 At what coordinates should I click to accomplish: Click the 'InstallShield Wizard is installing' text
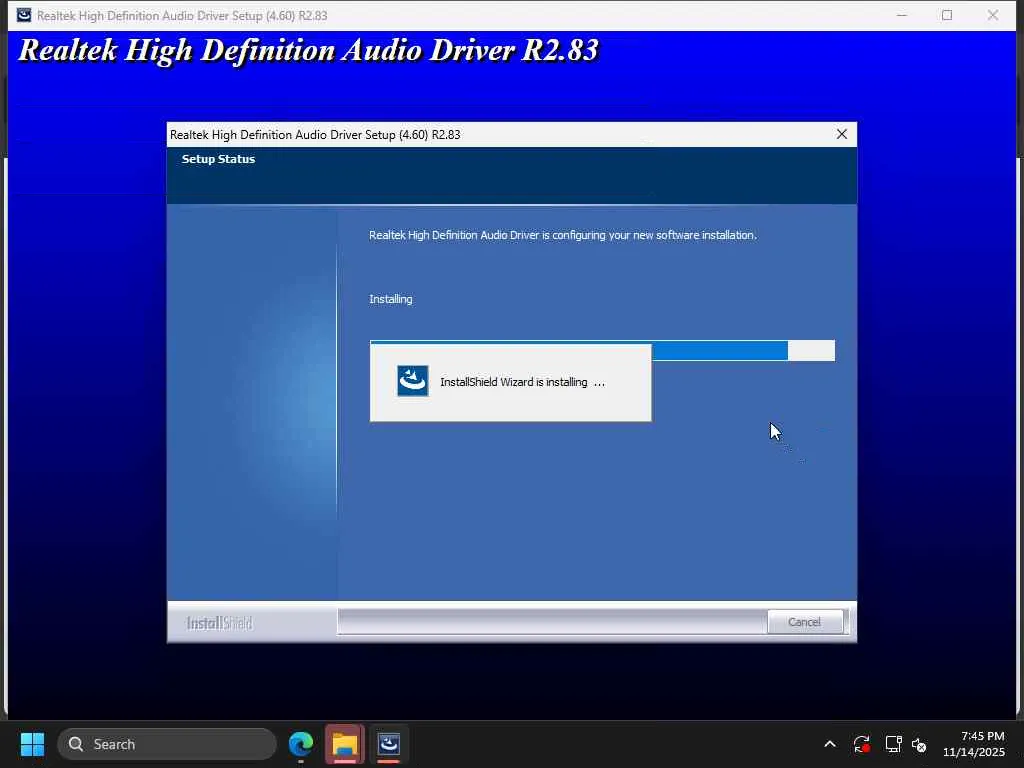pyautogui.click(x=522, y=382)
